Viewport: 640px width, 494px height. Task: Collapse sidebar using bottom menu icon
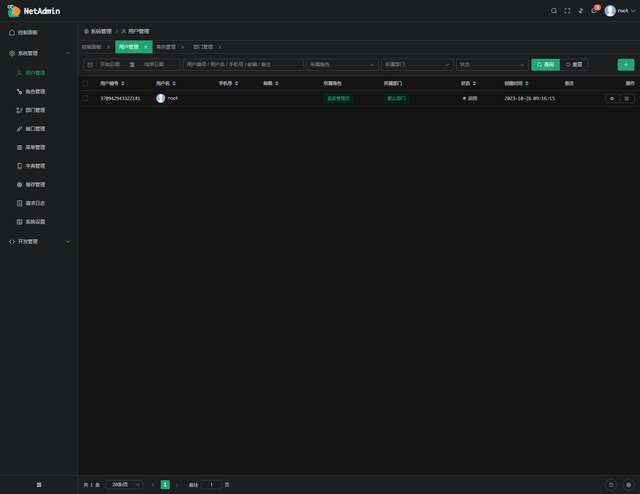[x=39, y=484]
